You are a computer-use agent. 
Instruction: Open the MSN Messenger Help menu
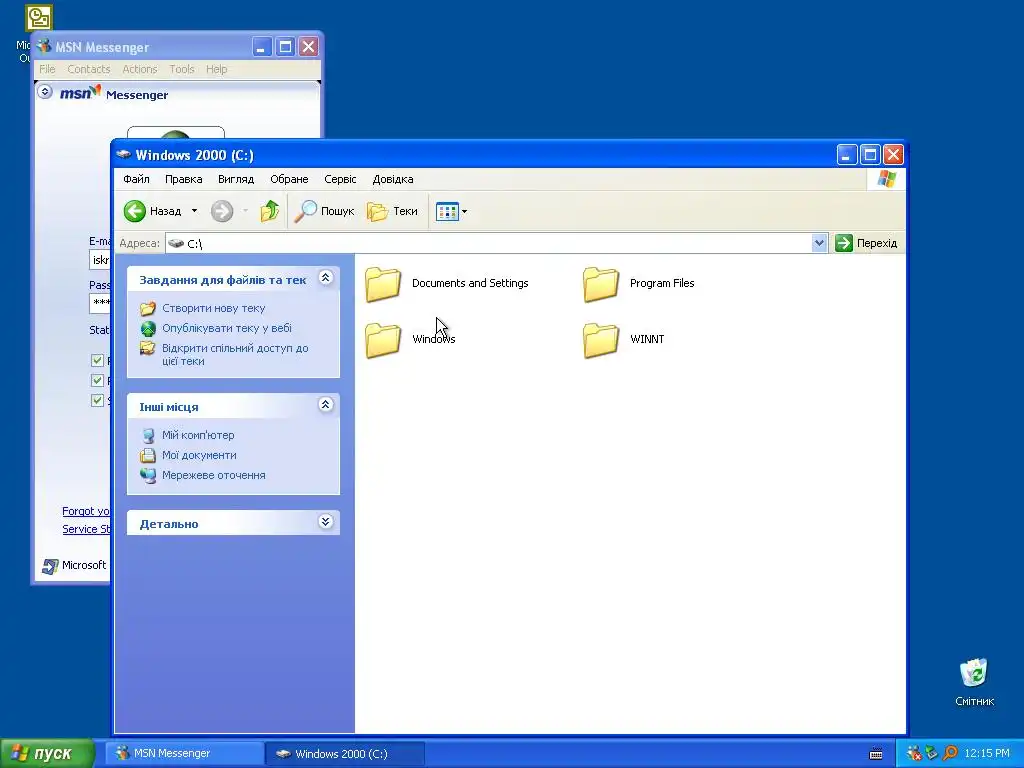coord(216,69)
